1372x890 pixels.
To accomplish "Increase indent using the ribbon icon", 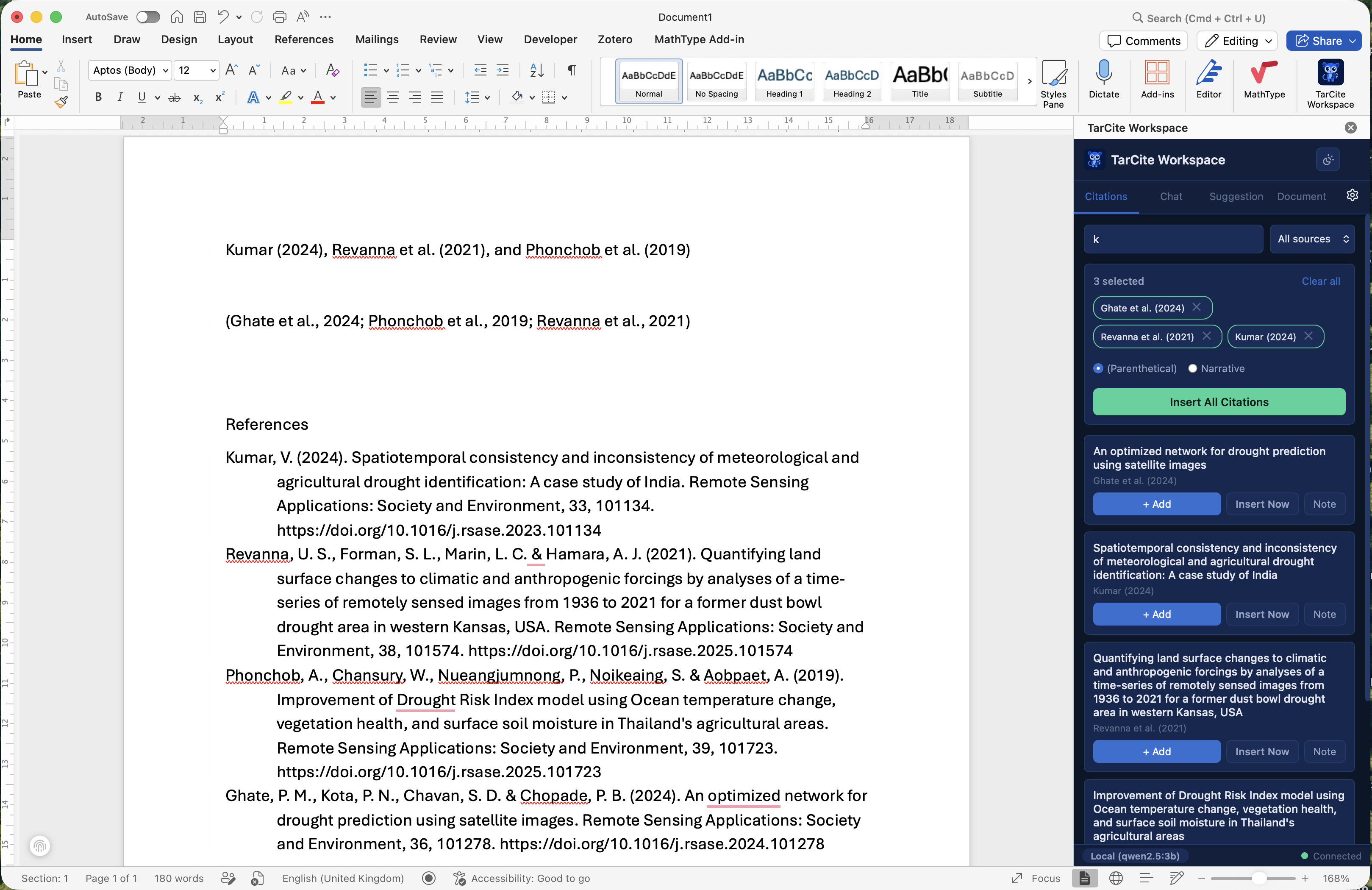I will (x=503, y=70).
